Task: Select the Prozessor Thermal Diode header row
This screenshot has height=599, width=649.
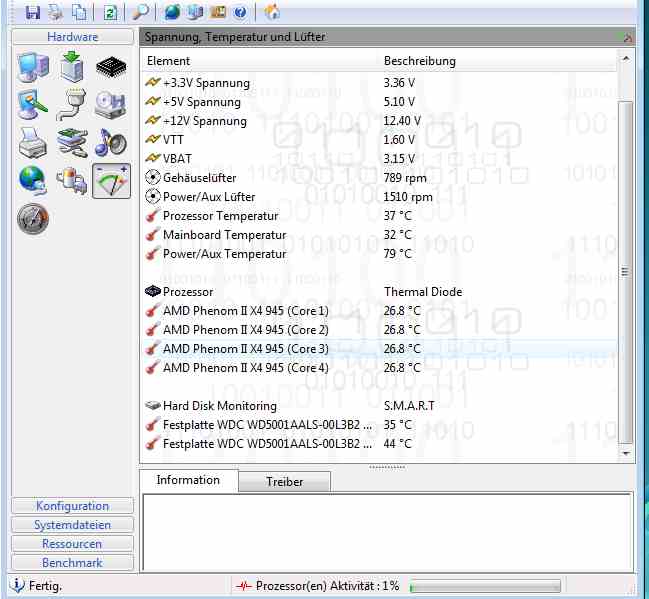Action: tap(379, 292)
